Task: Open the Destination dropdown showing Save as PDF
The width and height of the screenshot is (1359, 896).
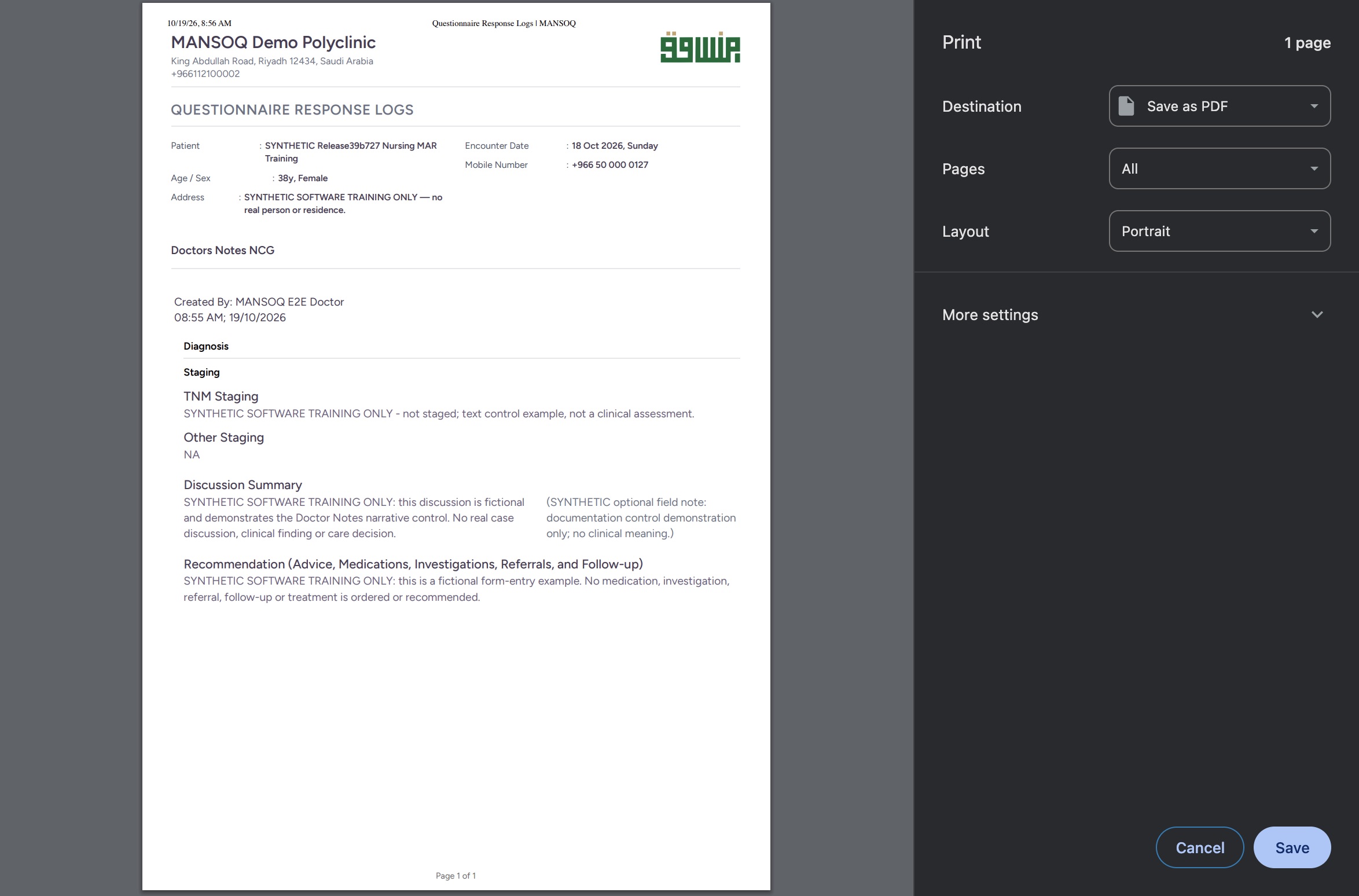Action: 1220,106
